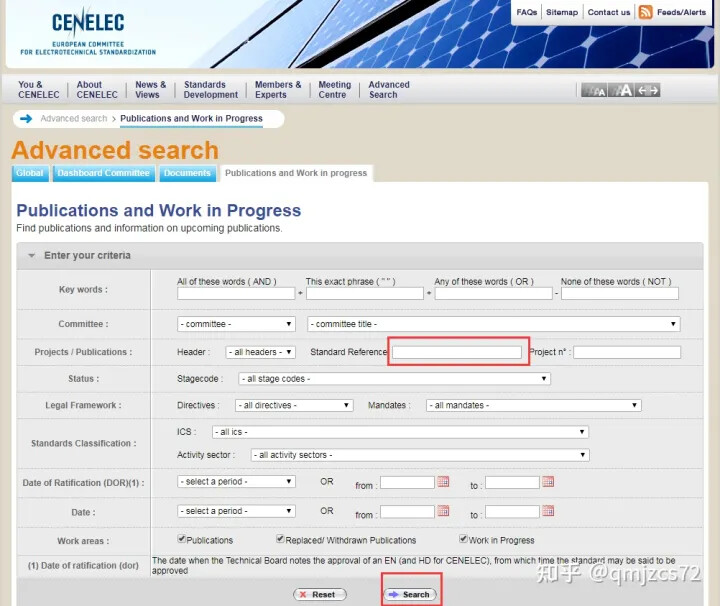Toggle Work in Progress checkbox

[x=463, y=539]
